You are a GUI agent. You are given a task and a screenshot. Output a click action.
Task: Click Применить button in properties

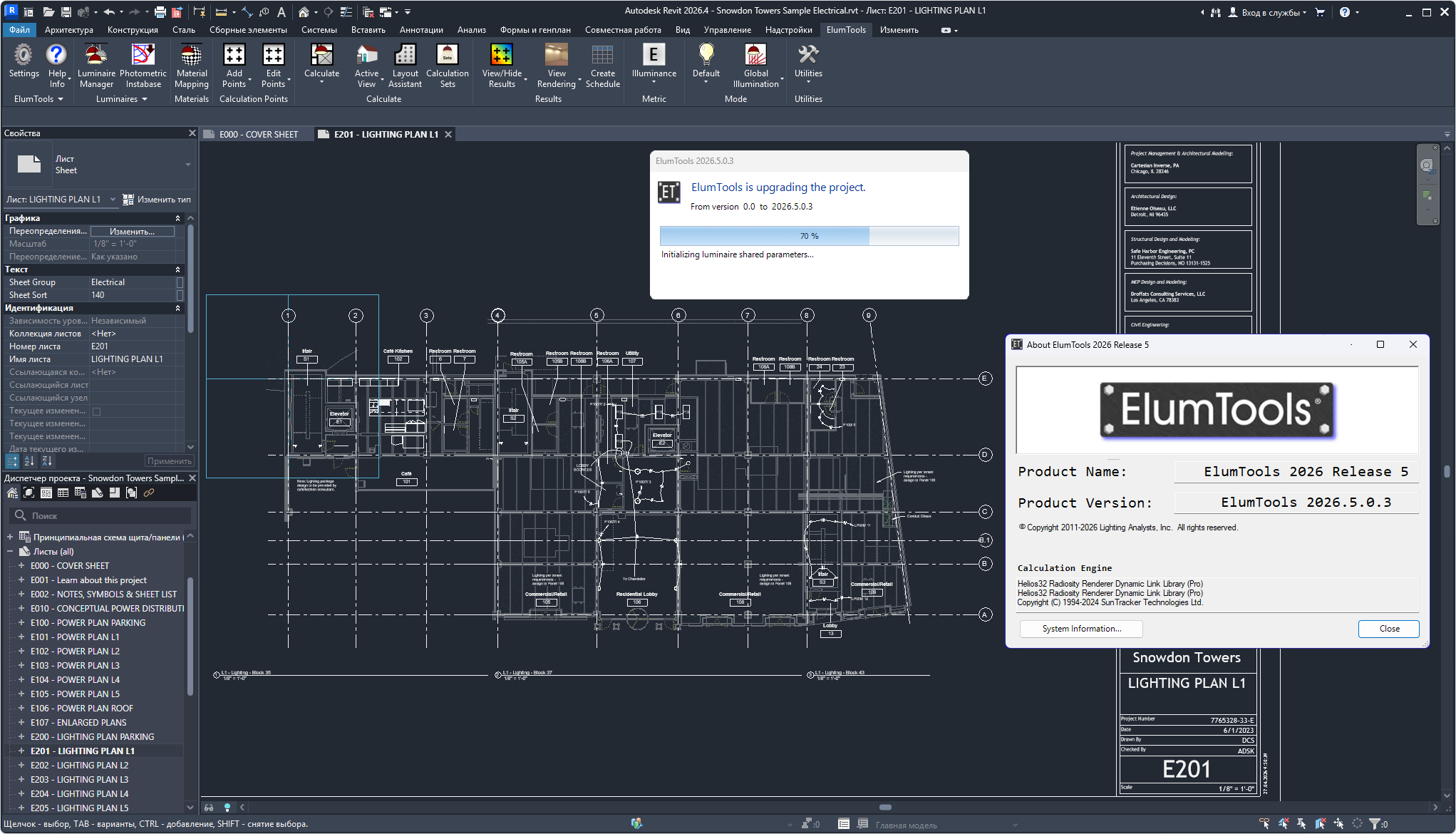tap(169, 461)
